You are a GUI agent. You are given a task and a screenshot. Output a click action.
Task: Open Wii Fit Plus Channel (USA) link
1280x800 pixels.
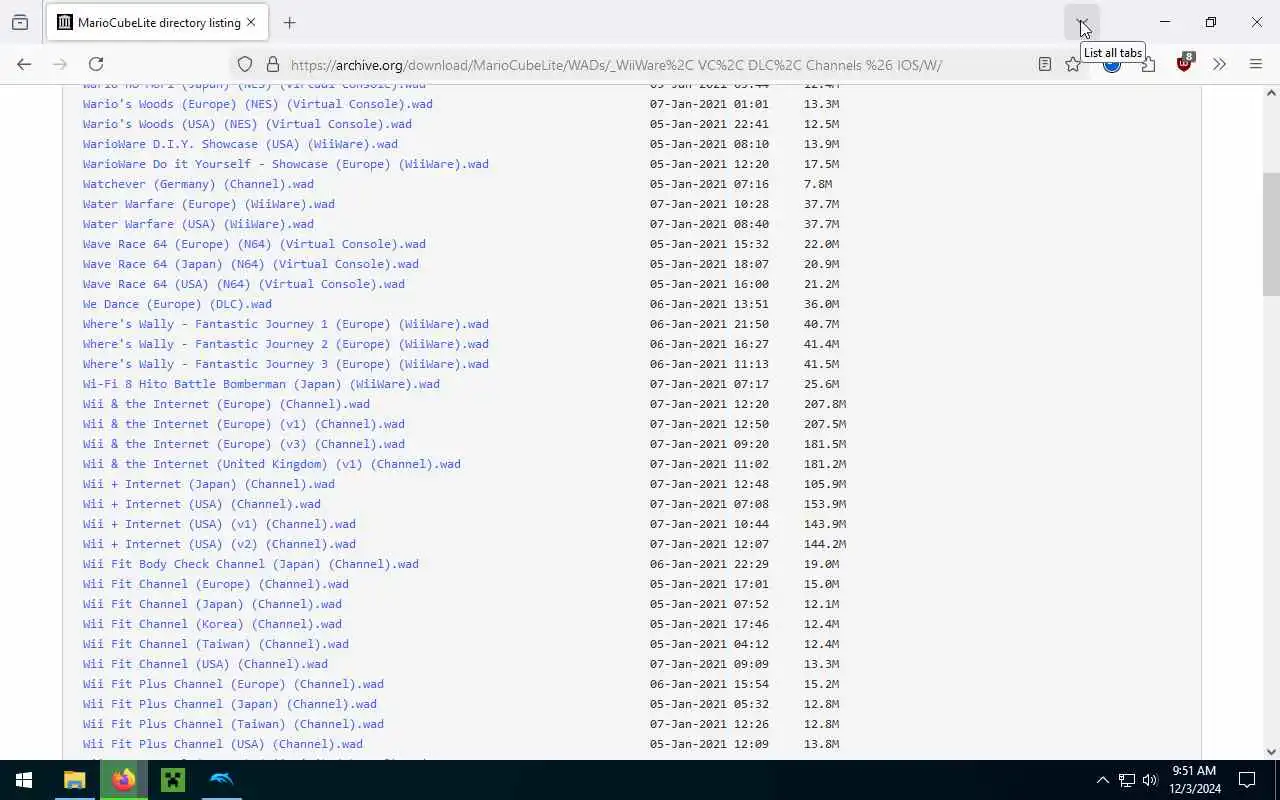pyautogui.click(x=223, y=744)
